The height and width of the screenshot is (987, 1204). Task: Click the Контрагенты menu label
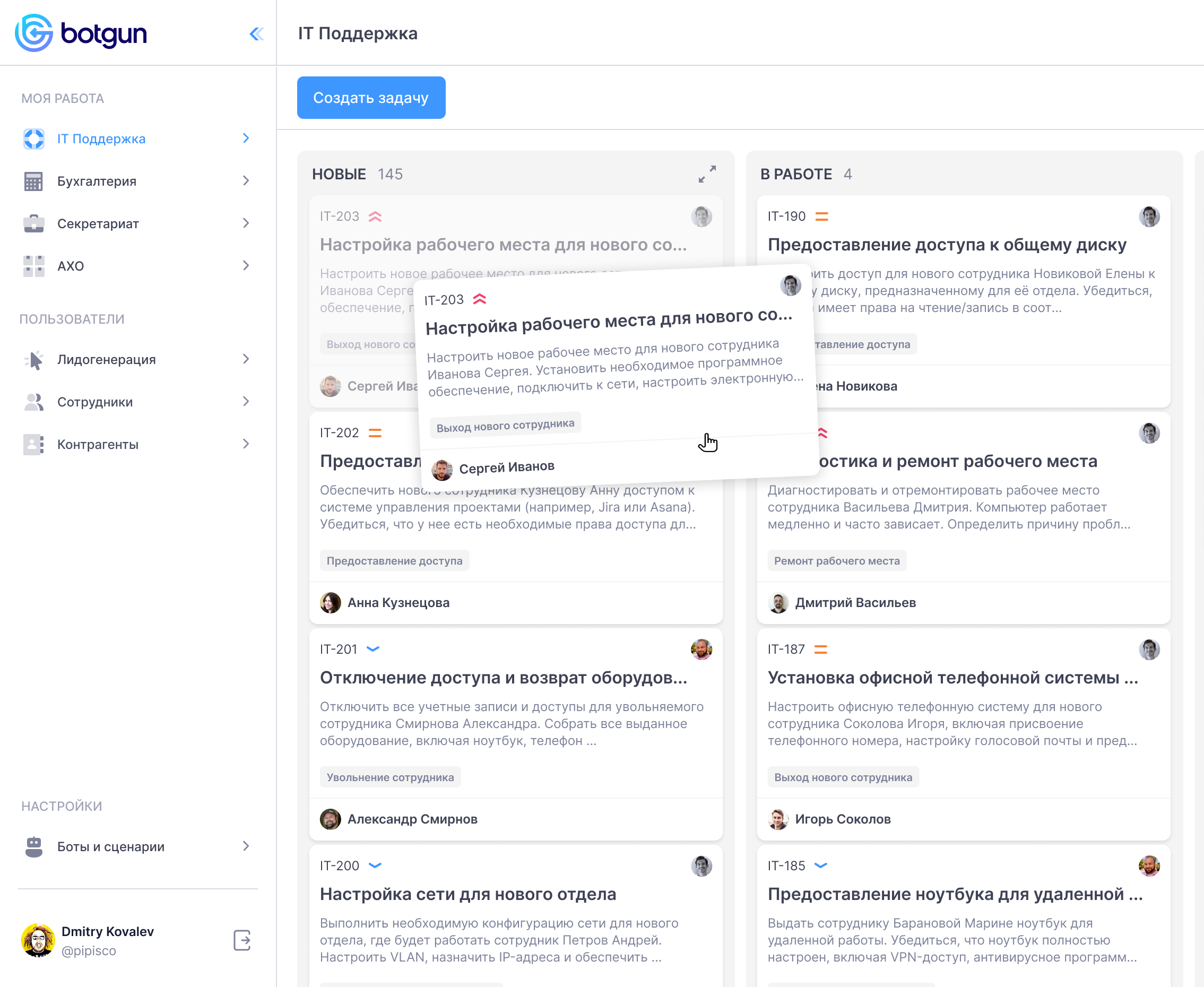pyautogui.click(x=98, y=445)
